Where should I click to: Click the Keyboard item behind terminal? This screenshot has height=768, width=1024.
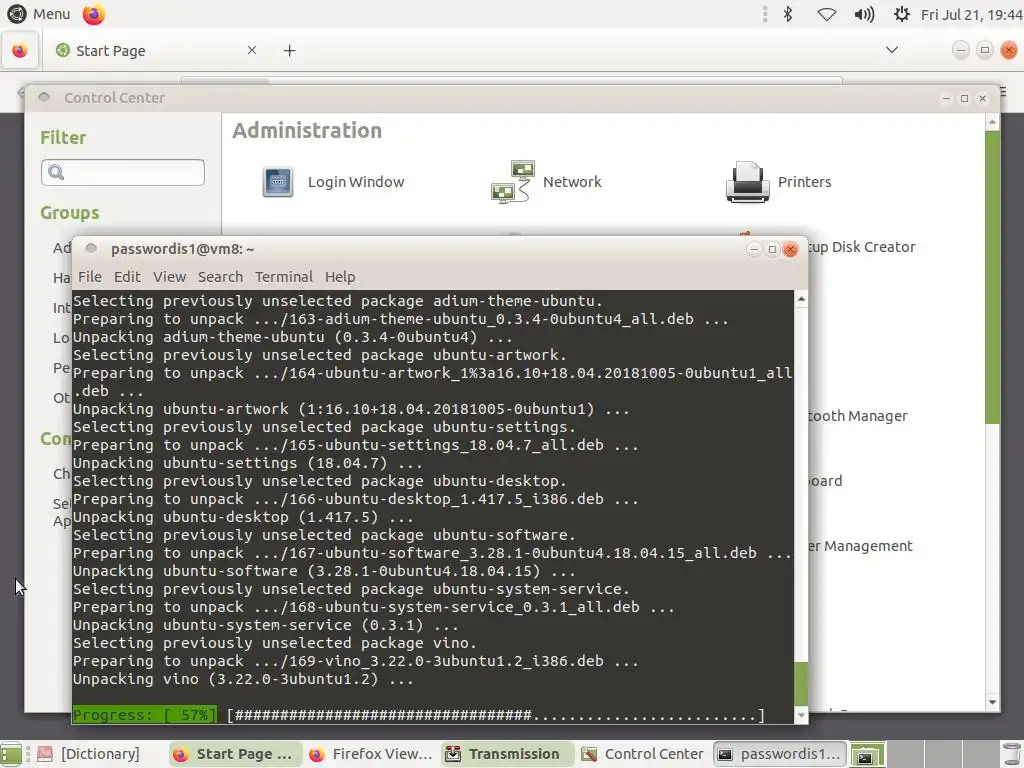(825, 481)
